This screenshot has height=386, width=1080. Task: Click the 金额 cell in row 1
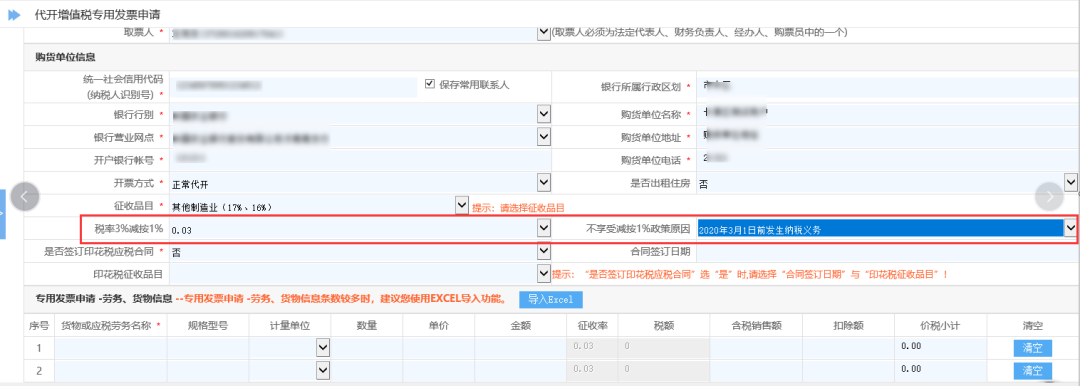coord(520,348)
